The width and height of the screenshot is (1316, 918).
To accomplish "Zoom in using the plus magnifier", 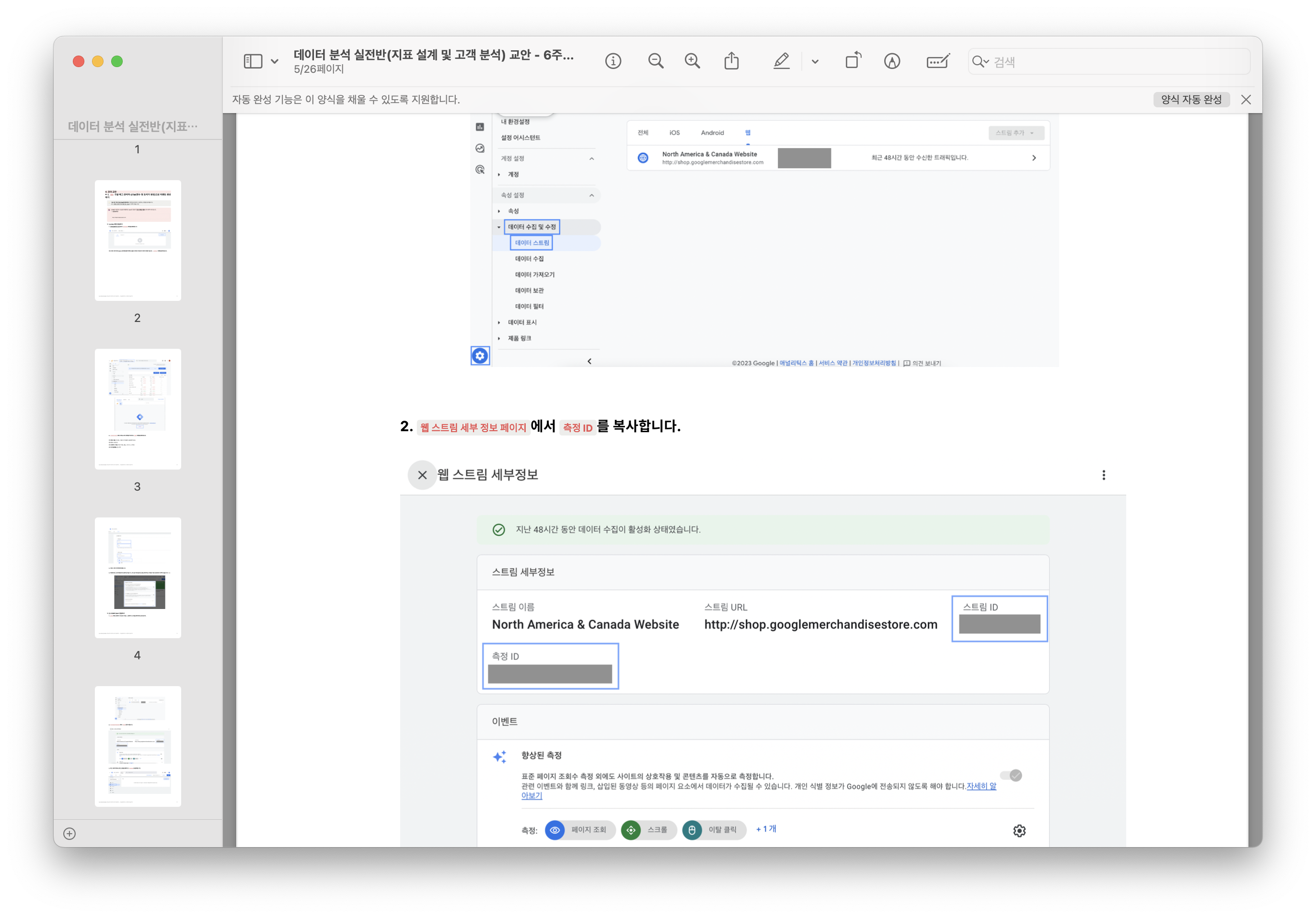I will [693, 61].
